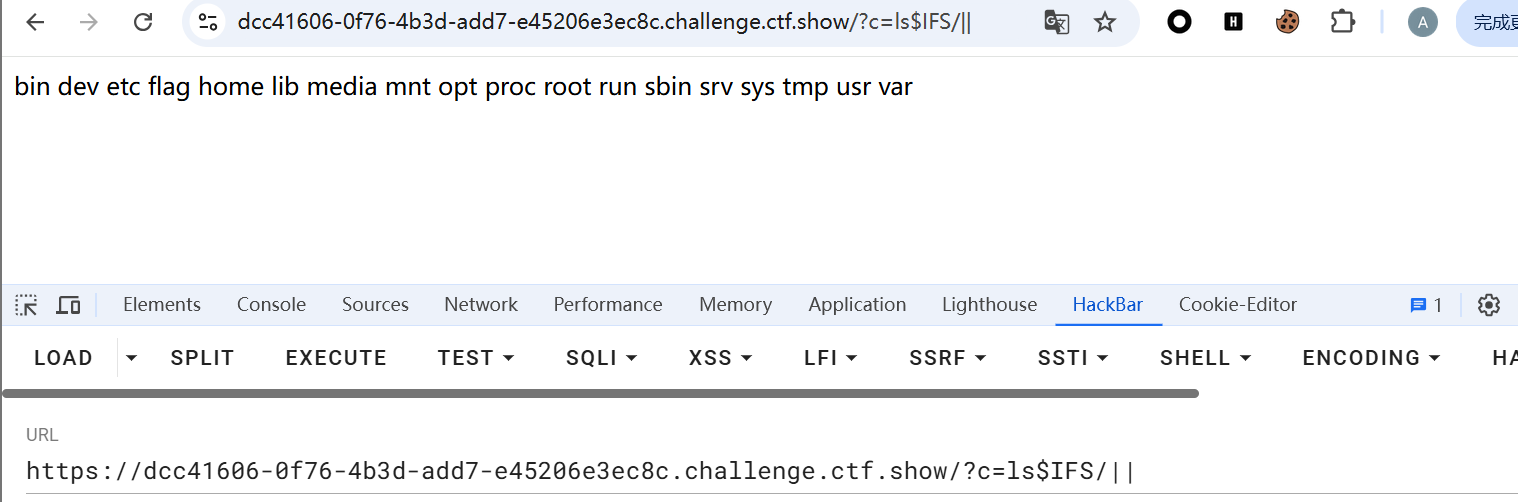
Task: Bookmark this page with star icon
Action: pos(1105,22)
